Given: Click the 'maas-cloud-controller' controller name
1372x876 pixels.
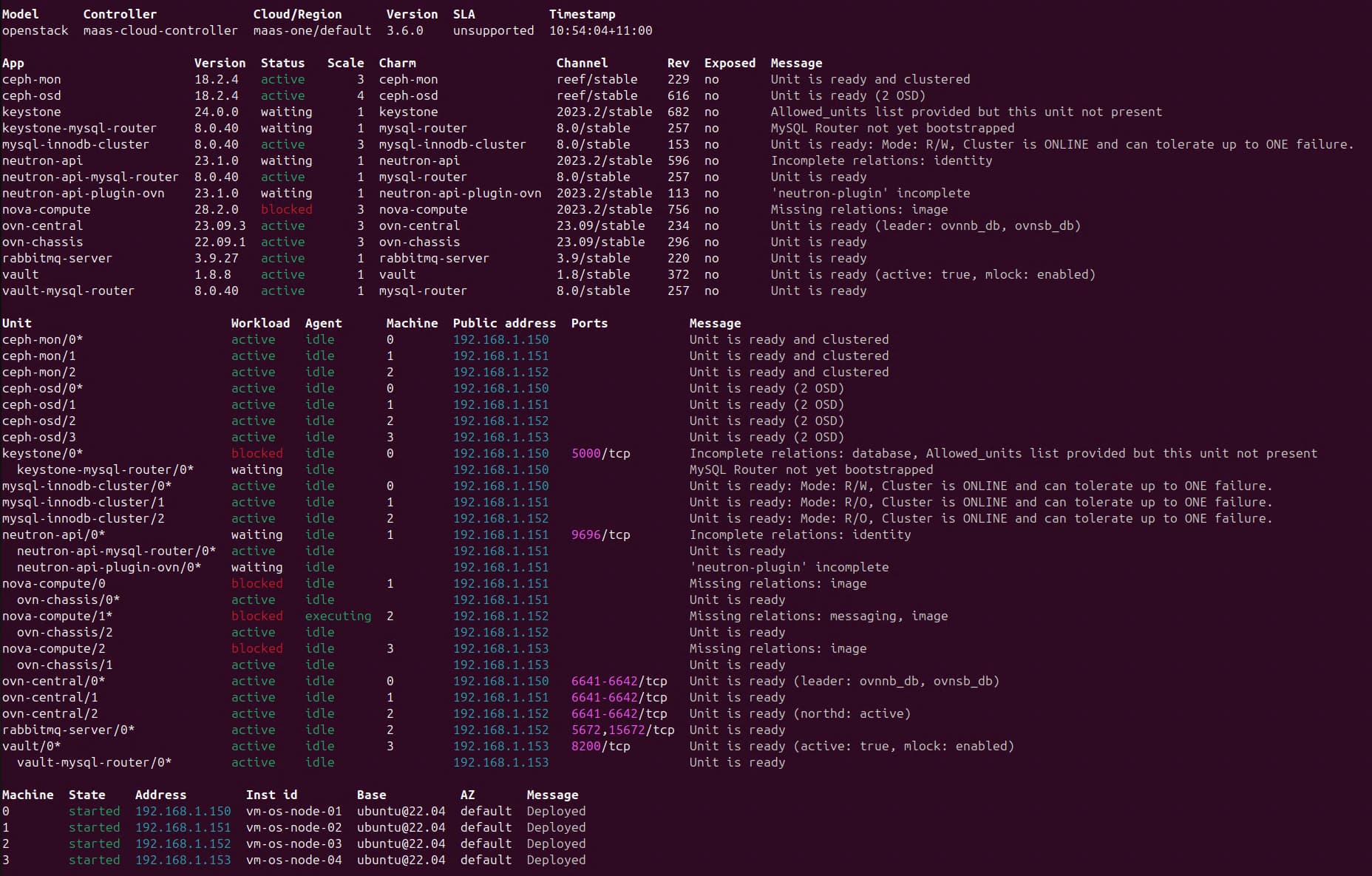Looking at the screenshot, I should 160,30.
